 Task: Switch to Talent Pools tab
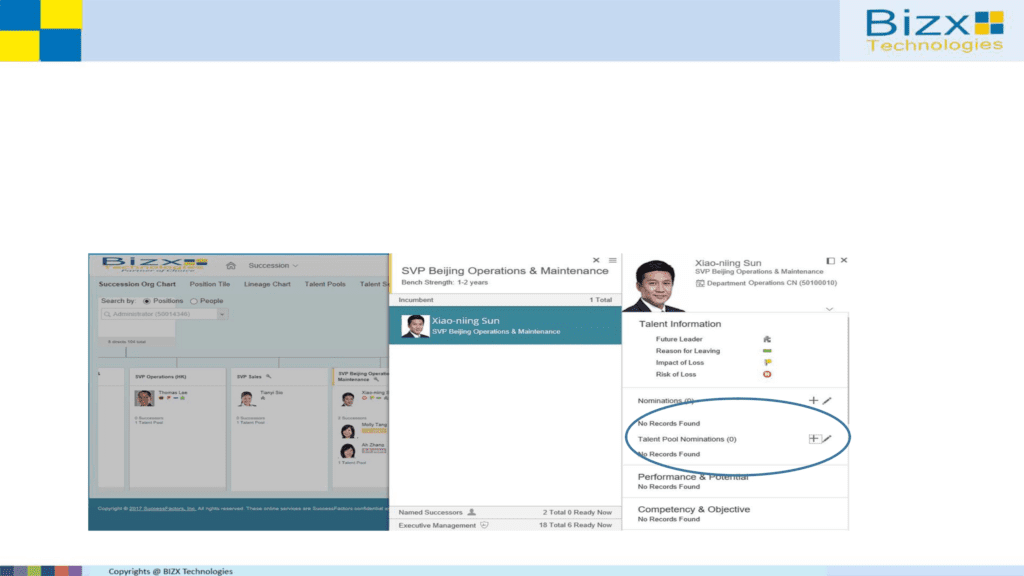click(x=325, y=284)
